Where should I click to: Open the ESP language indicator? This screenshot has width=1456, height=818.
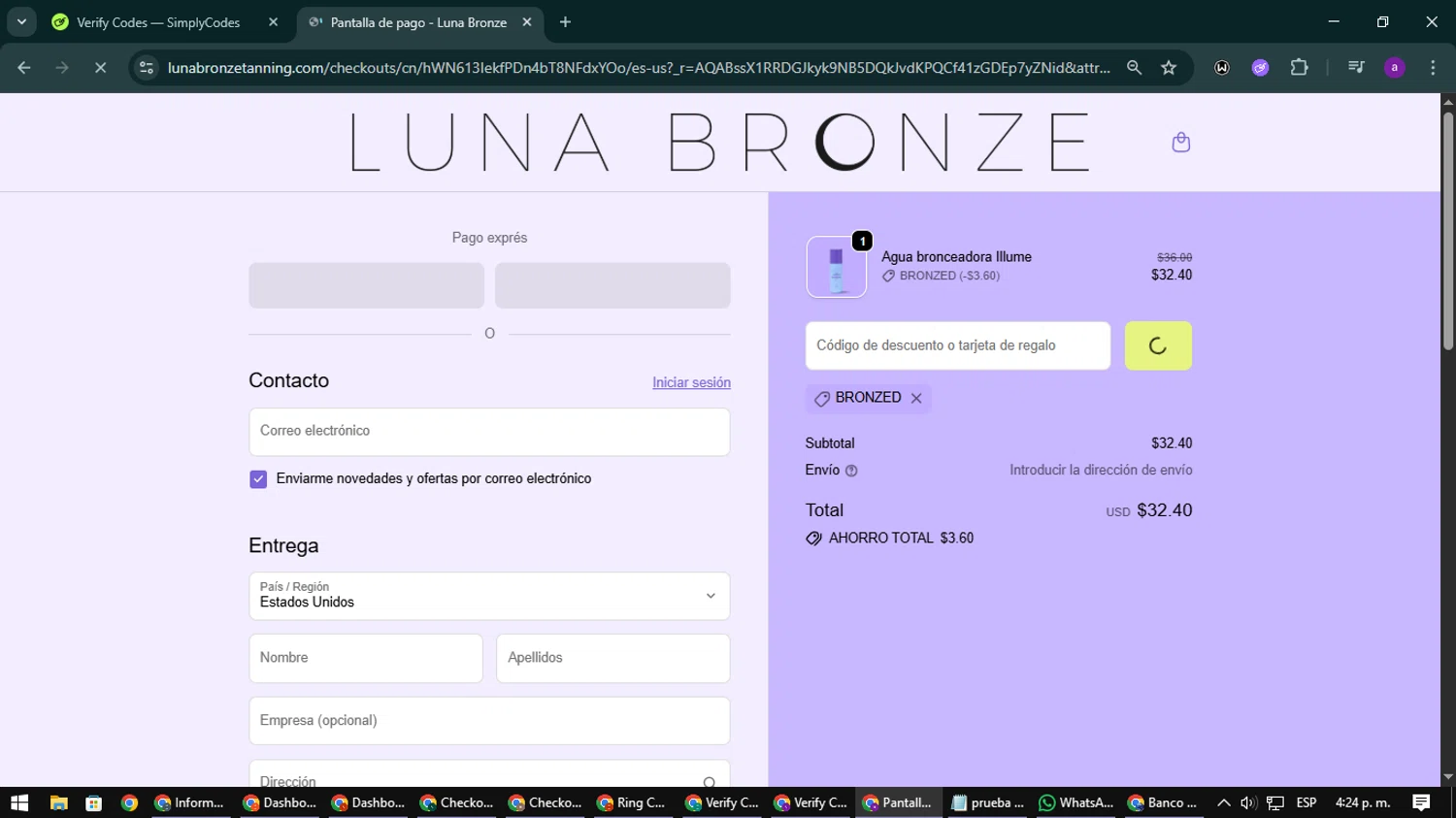coord(1307,802)
